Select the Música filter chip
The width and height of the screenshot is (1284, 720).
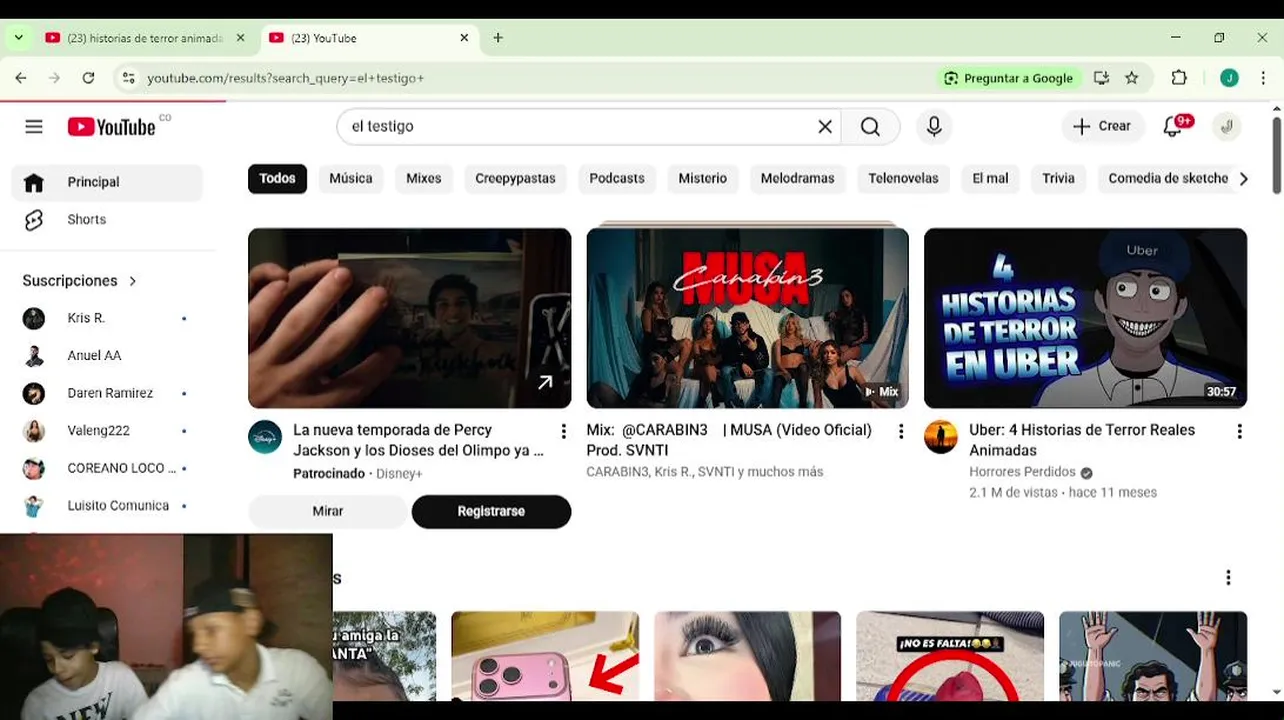[351, 179]
